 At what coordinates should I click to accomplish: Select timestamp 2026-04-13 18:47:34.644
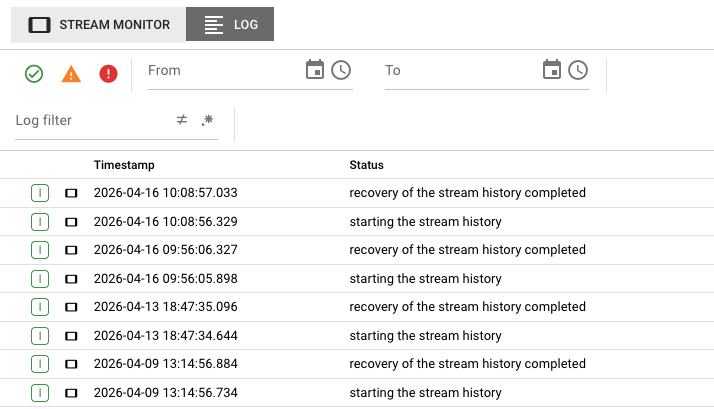(x=166, y=335)
